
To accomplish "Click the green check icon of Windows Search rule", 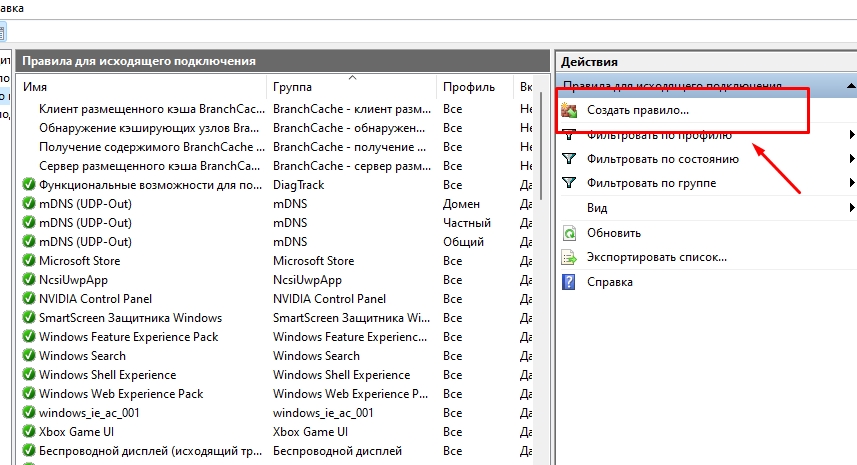I will point(29,356).
